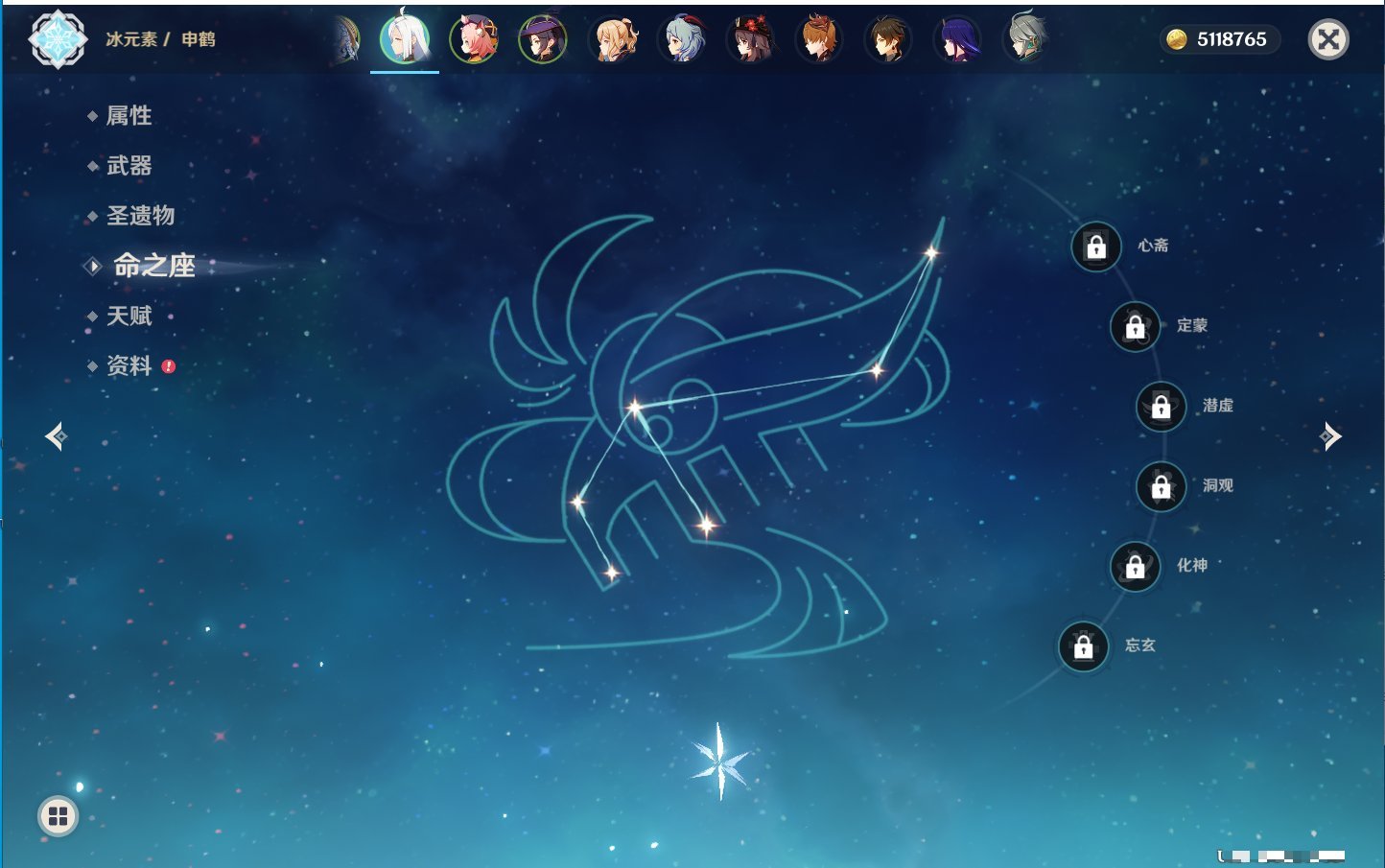This screenshot has width=1385, height=868.
Task: Switch to Raiden Shogun's purple-haired avatar
Action: tap(958, 39)
